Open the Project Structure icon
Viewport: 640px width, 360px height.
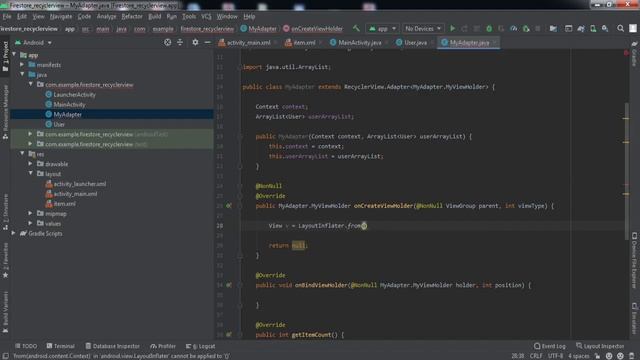553,29
